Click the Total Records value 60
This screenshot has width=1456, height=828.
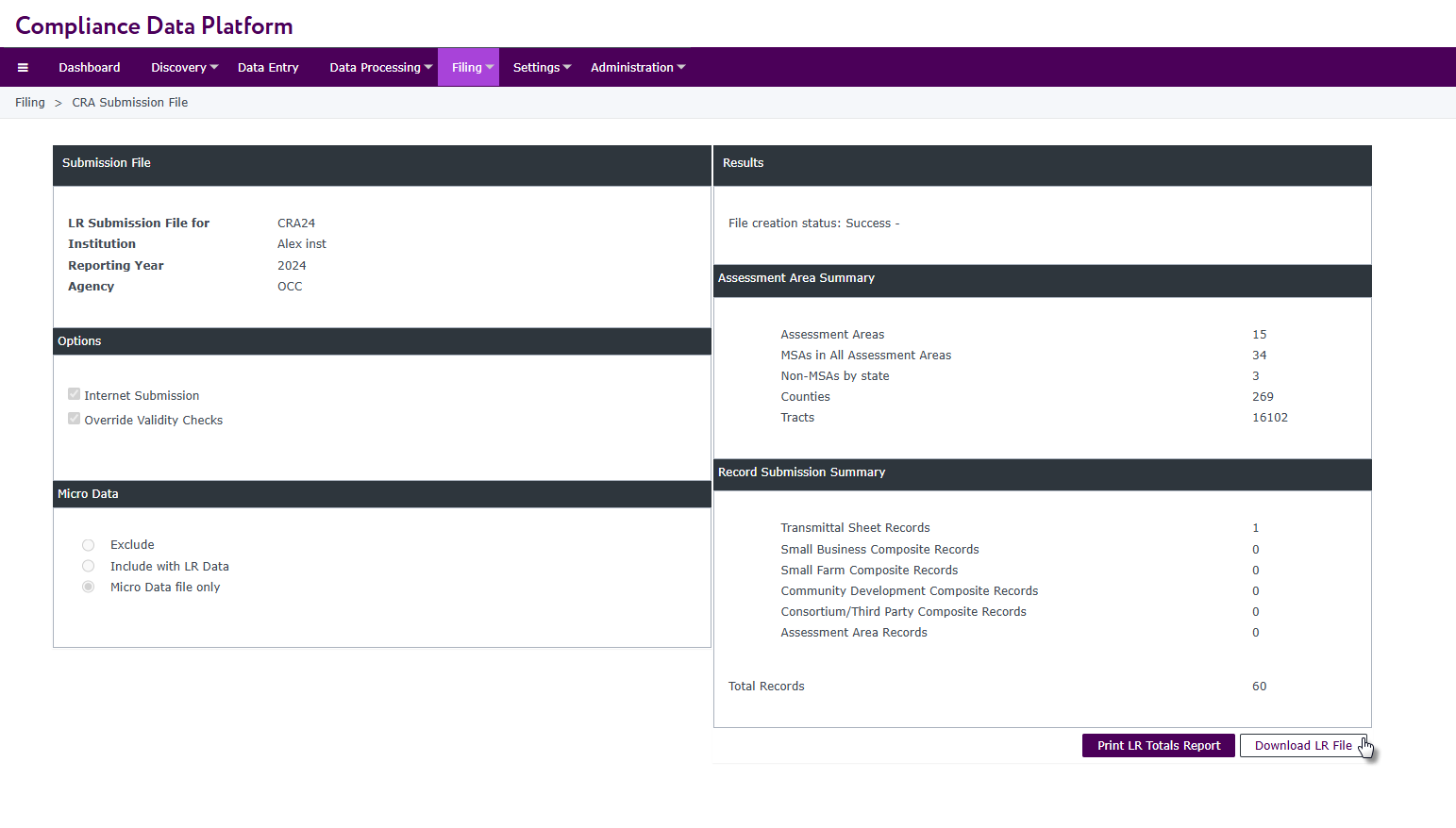pyautogui.click(x=1259, y=687)
